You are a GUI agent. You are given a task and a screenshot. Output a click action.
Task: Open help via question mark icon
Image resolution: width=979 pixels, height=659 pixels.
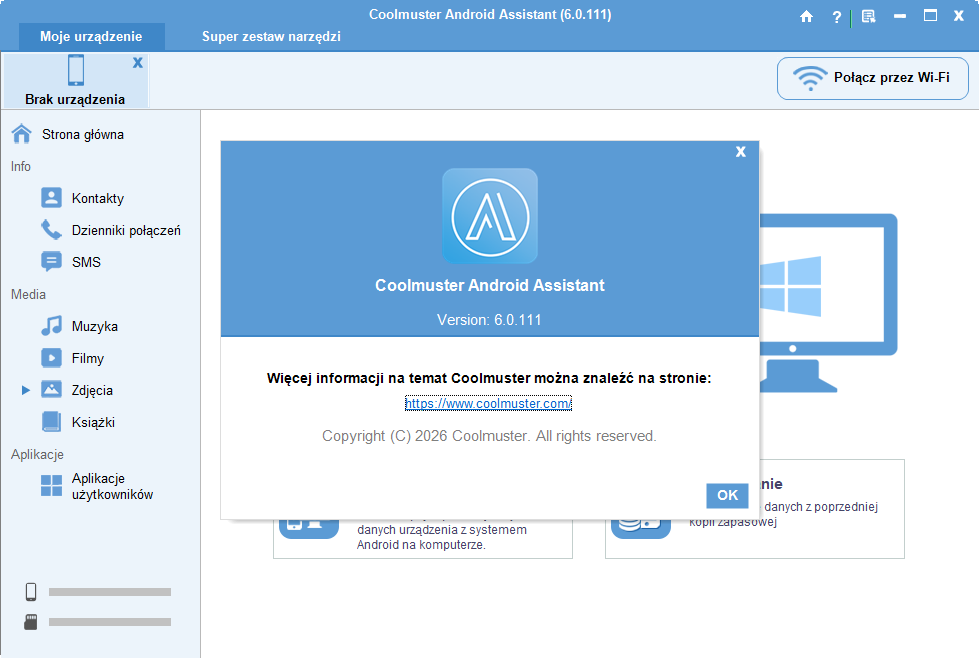pyautogui.click(x=837, y=17)
